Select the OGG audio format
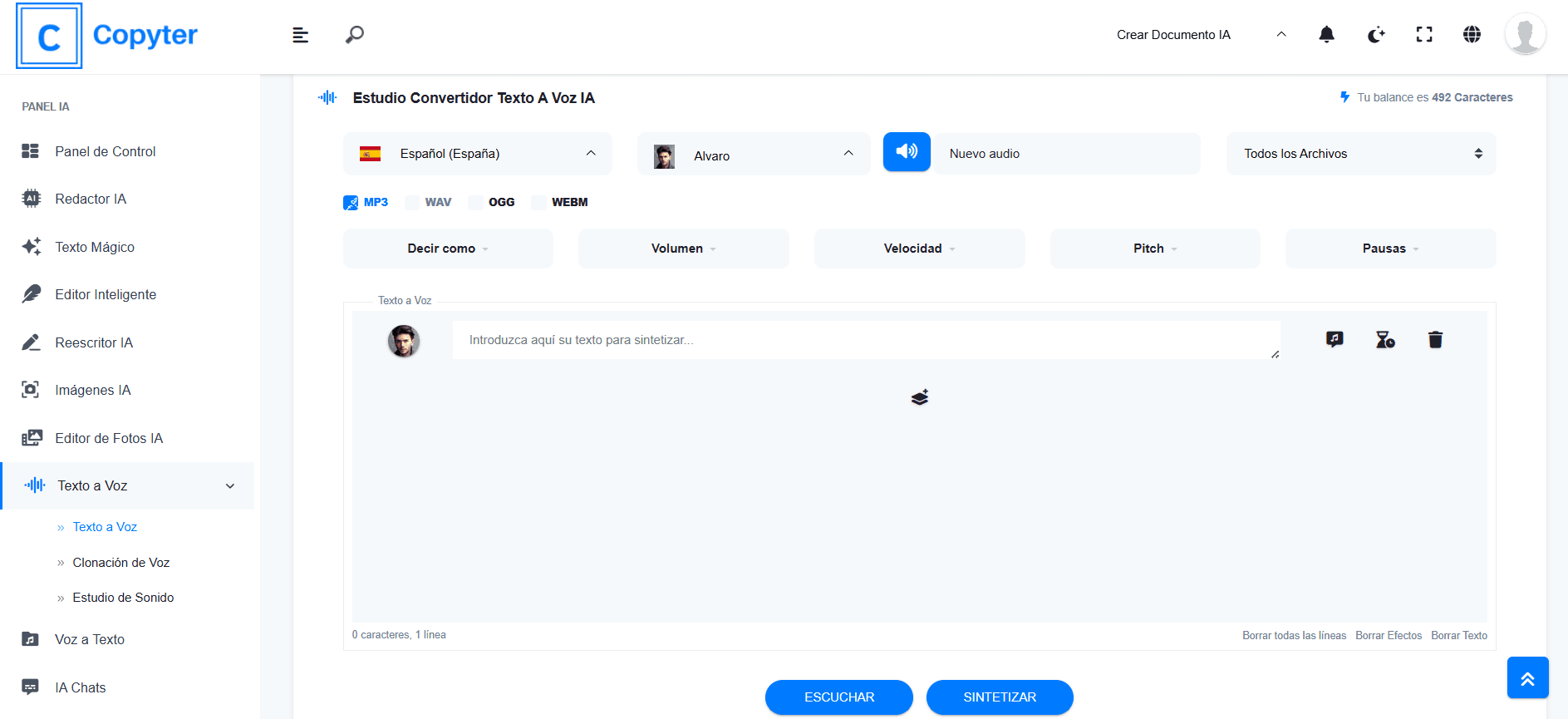 [476, 202]
